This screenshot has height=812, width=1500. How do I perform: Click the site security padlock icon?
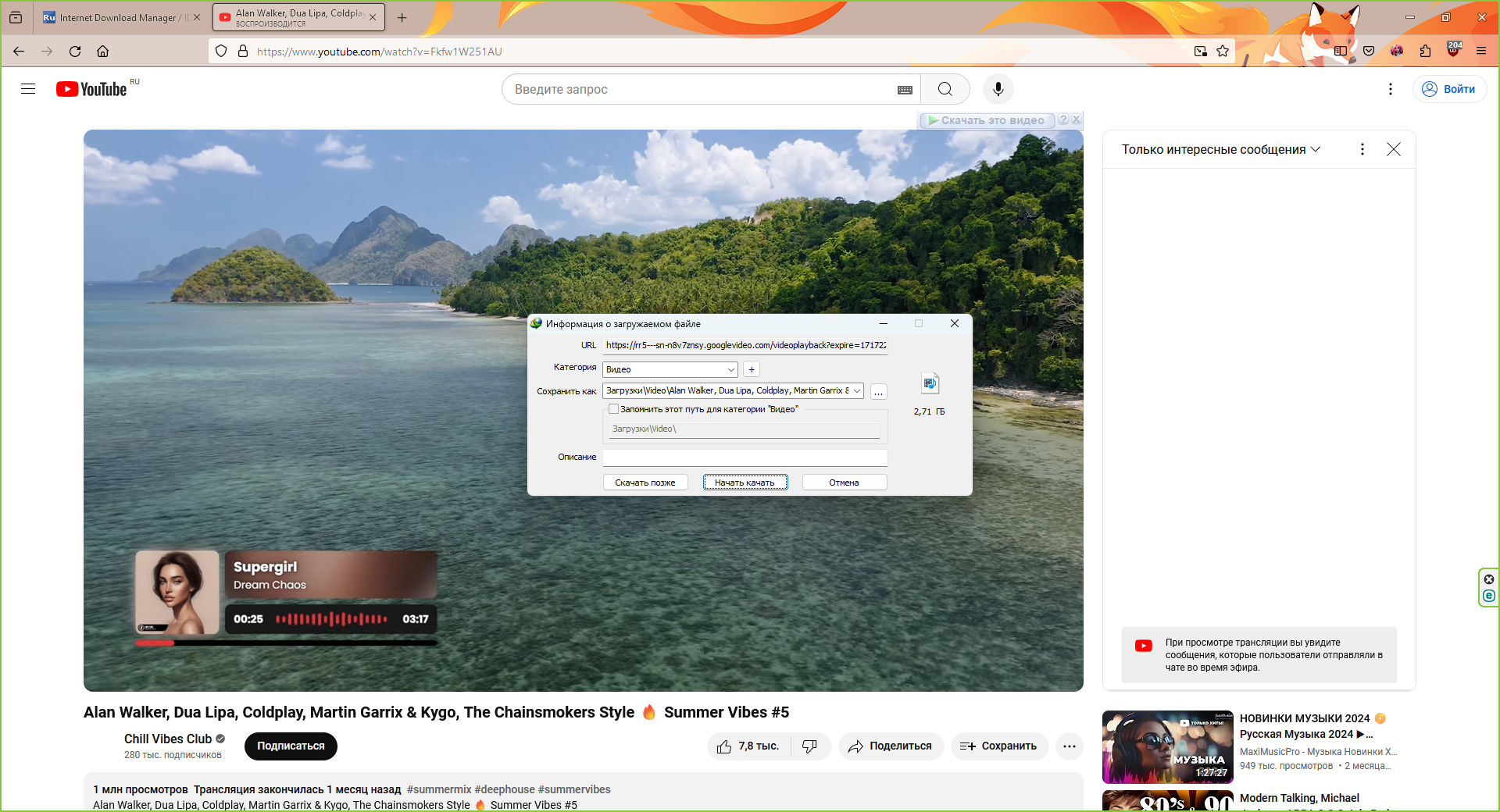[x=243, y=52]
